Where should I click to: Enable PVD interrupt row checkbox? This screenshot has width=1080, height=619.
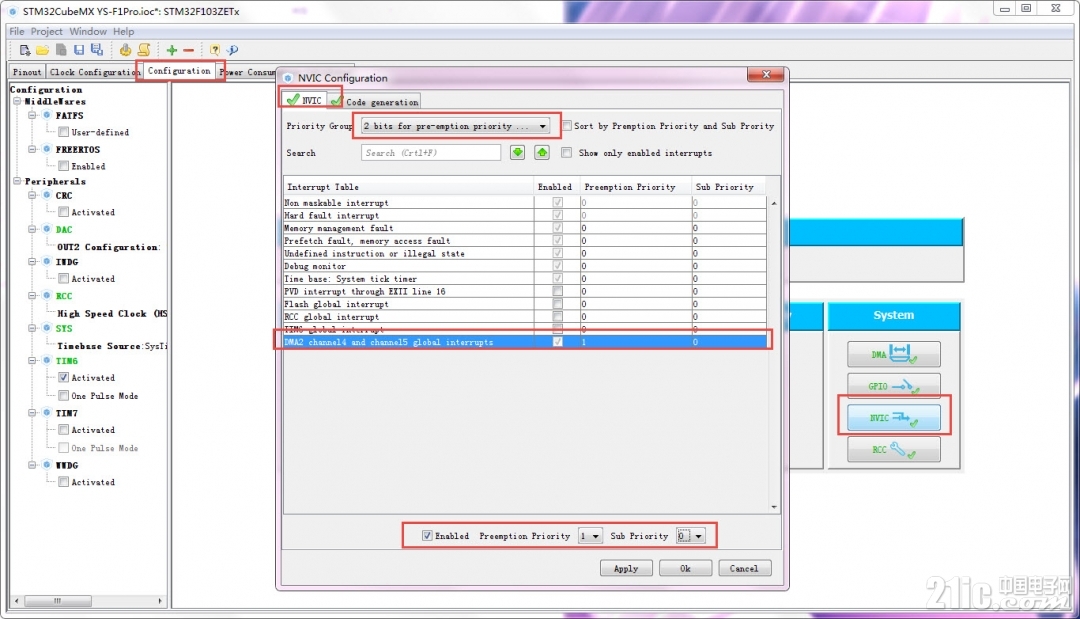pyautogui.click(x=558, y=291)
